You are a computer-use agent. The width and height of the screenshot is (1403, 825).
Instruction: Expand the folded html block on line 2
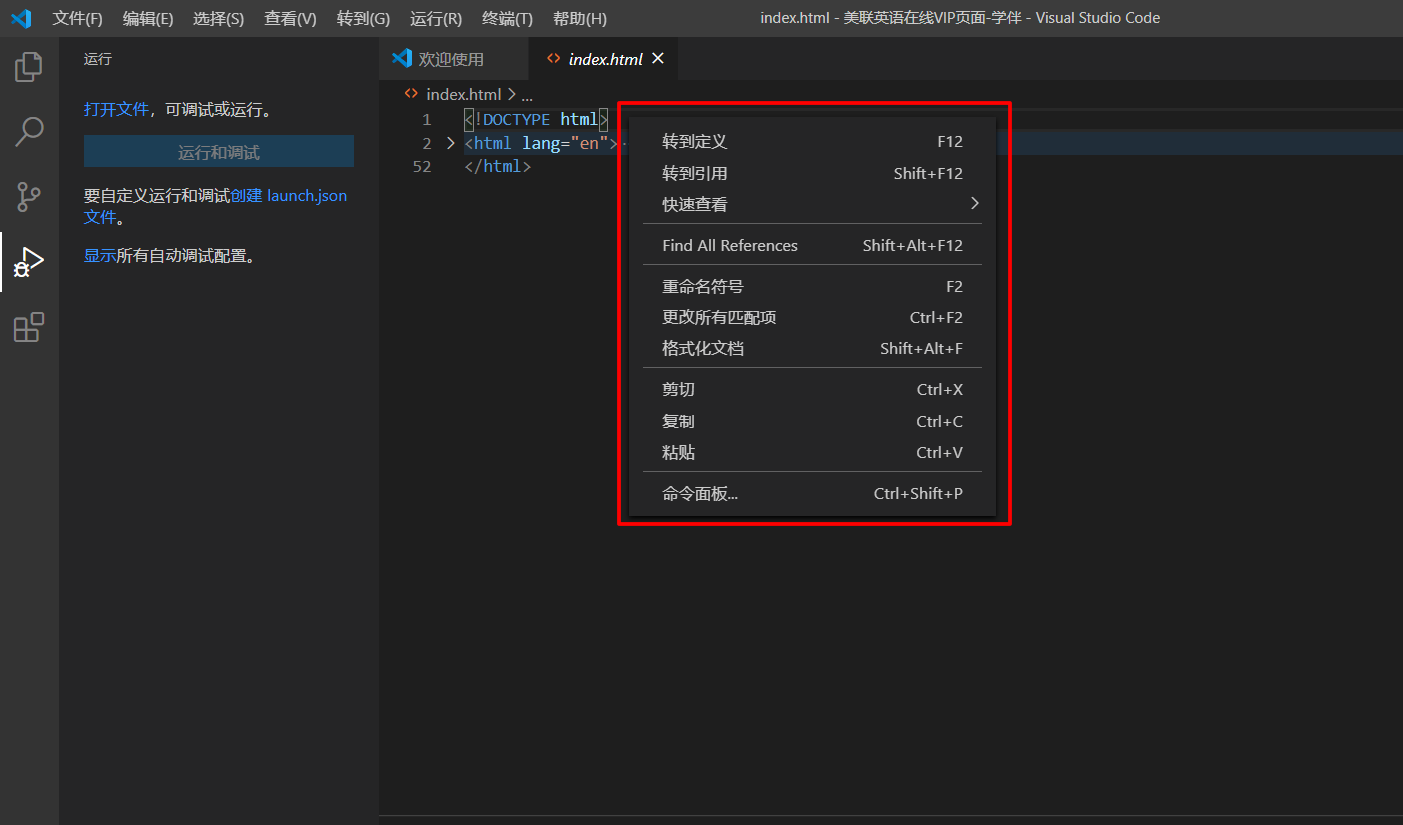tap(451, 143)
